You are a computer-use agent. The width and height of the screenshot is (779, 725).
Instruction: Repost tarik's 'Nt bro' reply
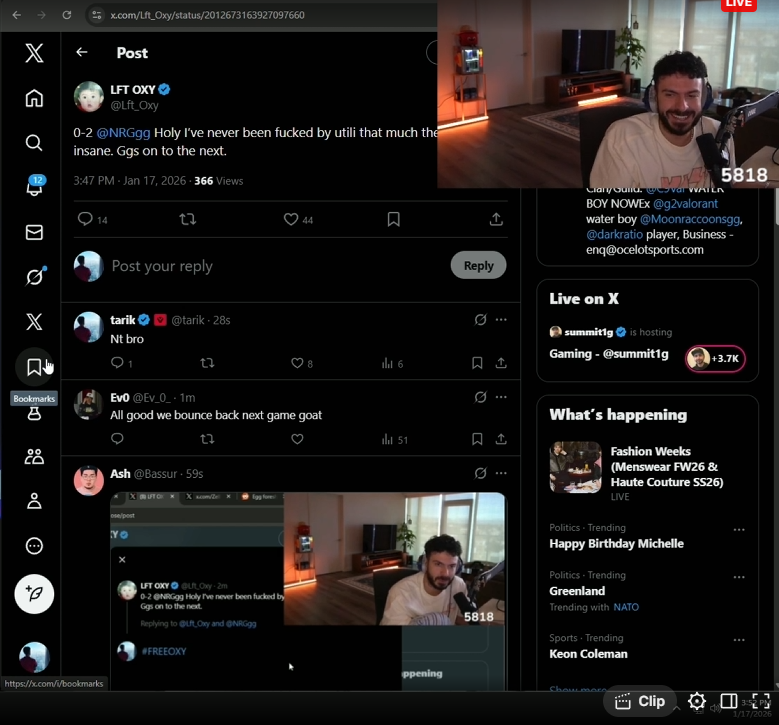click(207, 363)
